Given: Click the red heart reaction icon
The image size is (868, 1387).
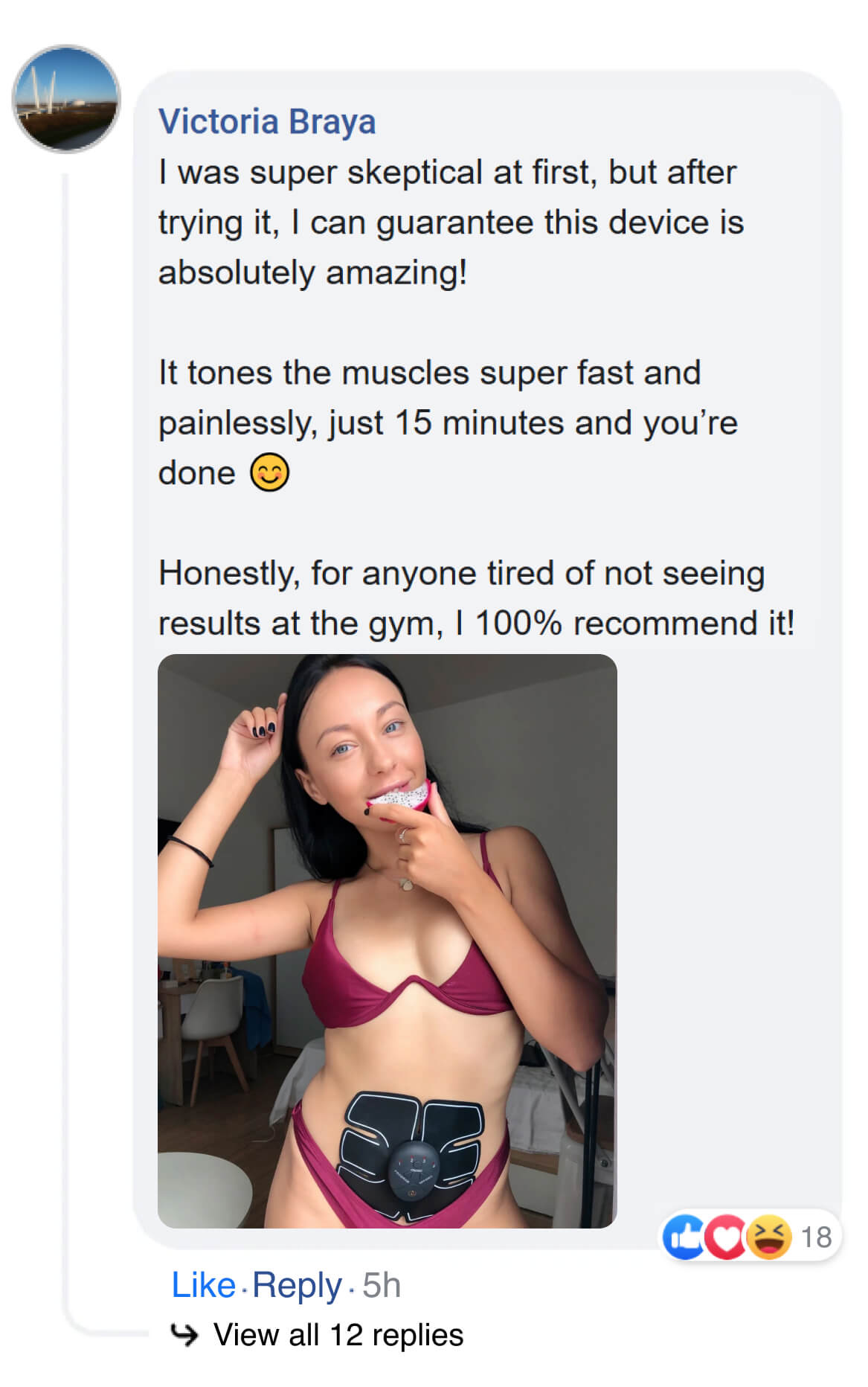Looking at the screenshot, I should click(x=724, y=1237).
